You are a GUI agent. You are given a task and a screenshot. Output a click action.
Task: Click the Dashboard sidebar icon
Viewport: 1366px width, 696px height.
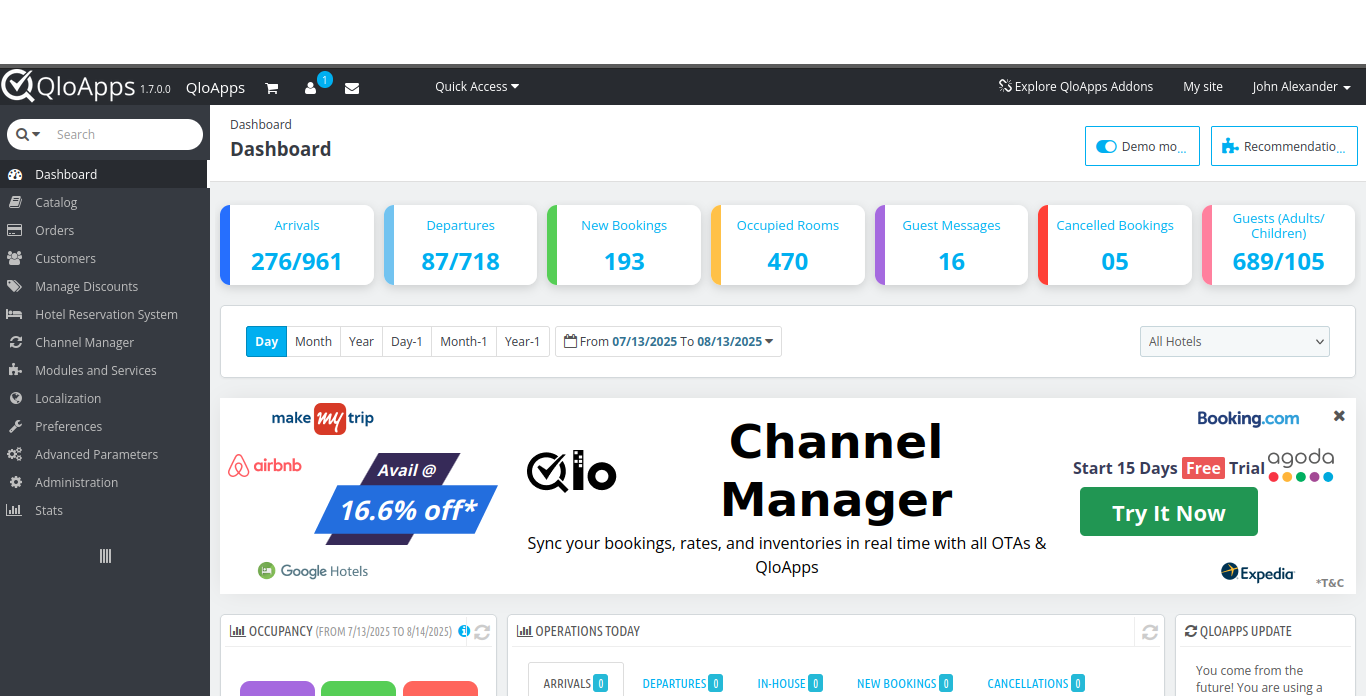14,174
